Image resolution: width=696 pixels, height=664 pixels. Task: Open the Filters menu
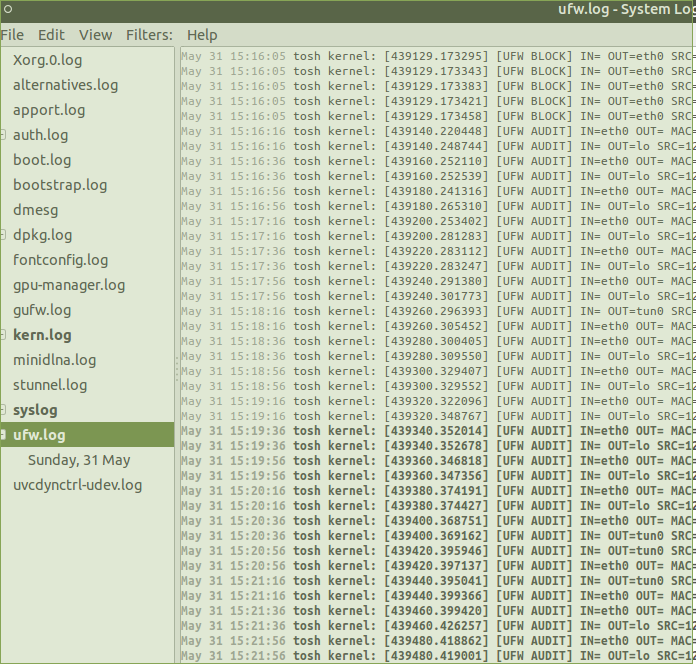[x=149, y=35]
